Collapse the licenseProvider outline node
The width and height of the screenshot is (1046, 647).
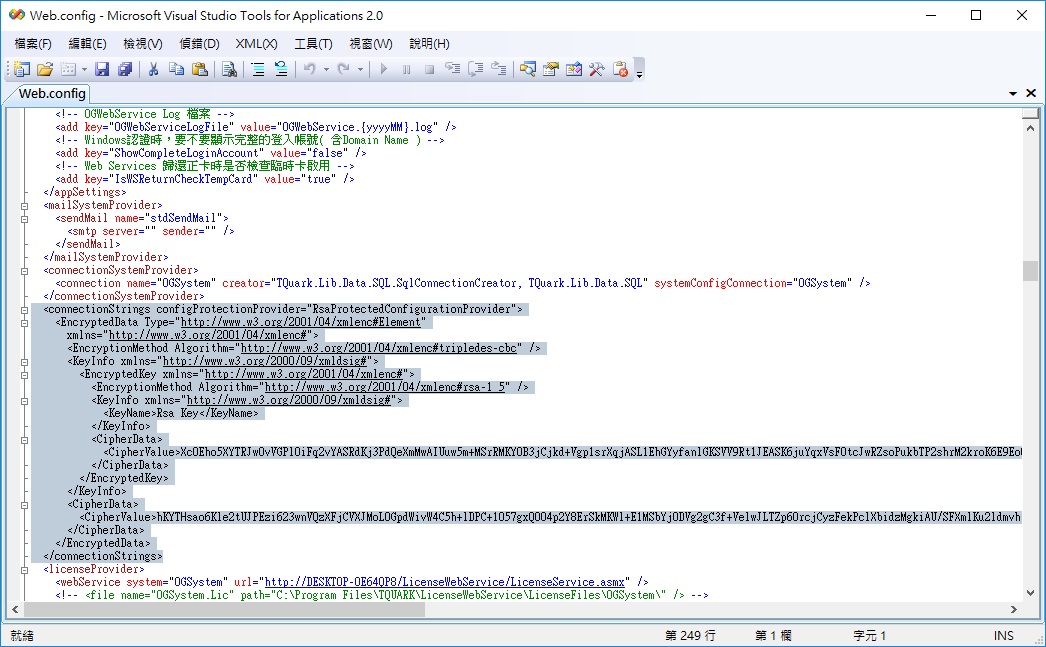click(25, 570)
